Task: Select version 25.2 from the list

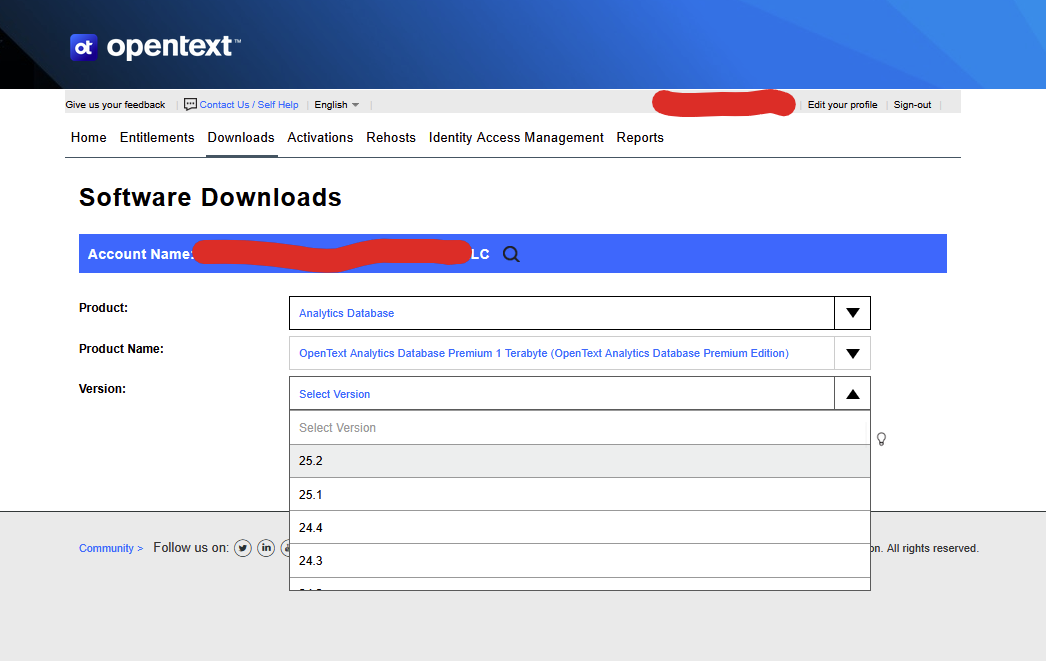Action: pos(580,460)
